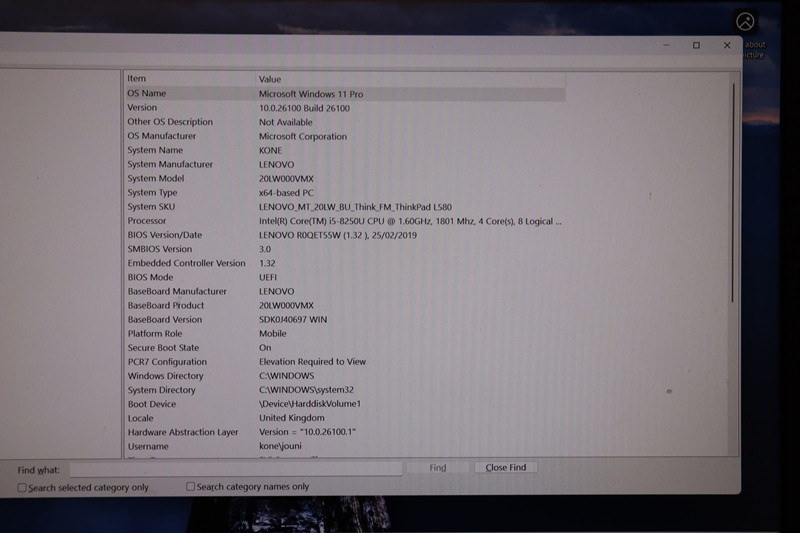Screen dimensions: 800x533
Task: Select the Processor row
Action: tap(344, 221)
